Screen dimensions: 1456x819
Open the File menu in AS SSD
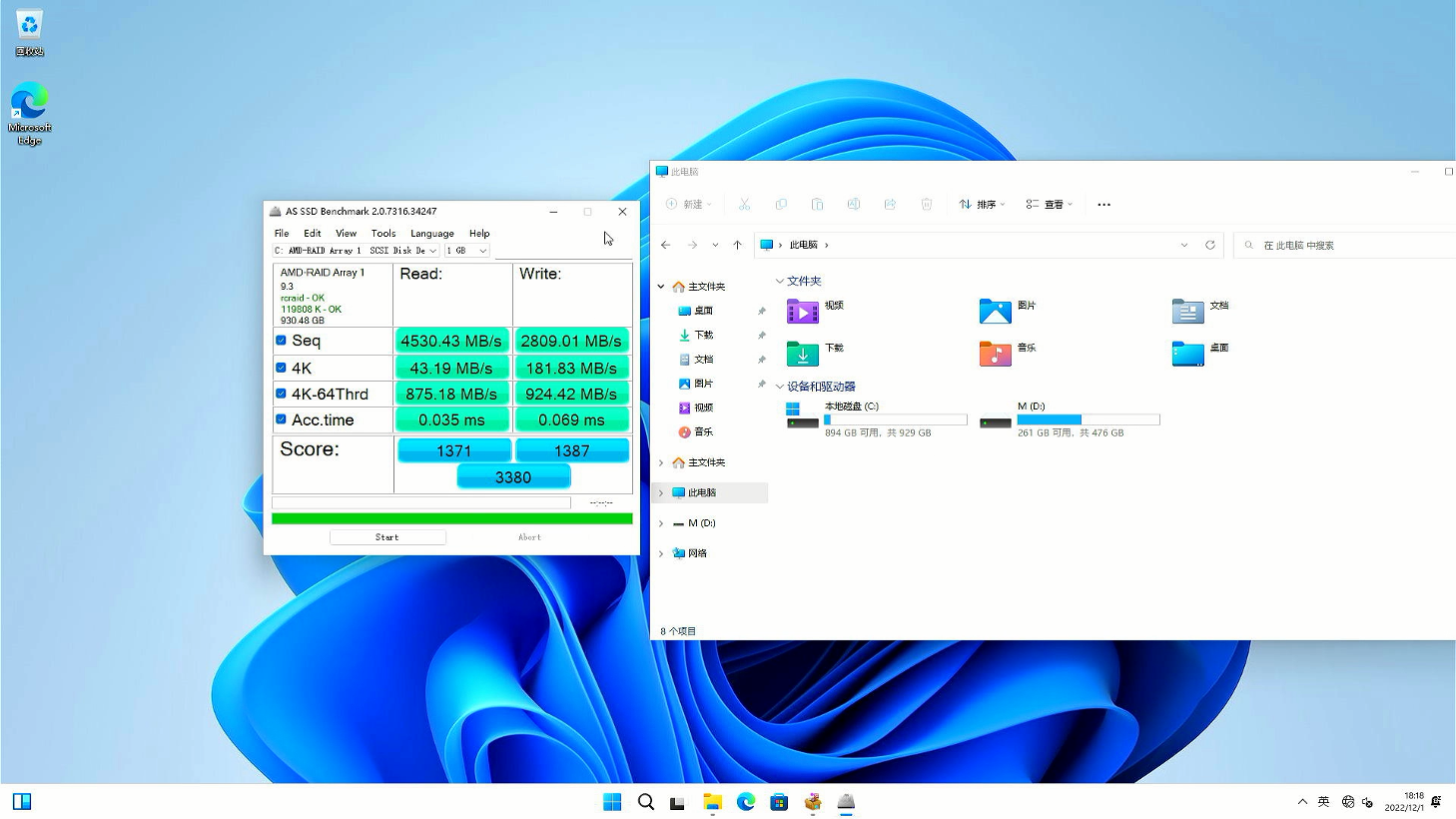pos(282,233)
